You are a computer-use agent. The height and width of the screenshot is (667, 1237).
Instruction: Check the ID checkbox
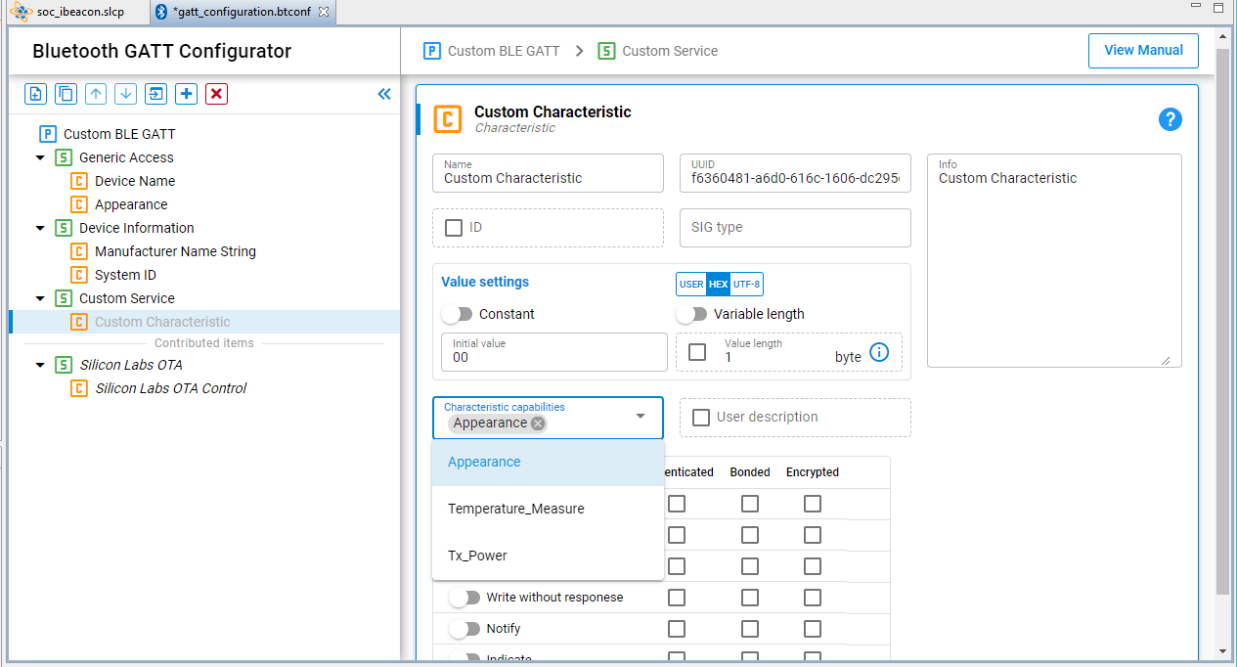(x=453, y=228)
